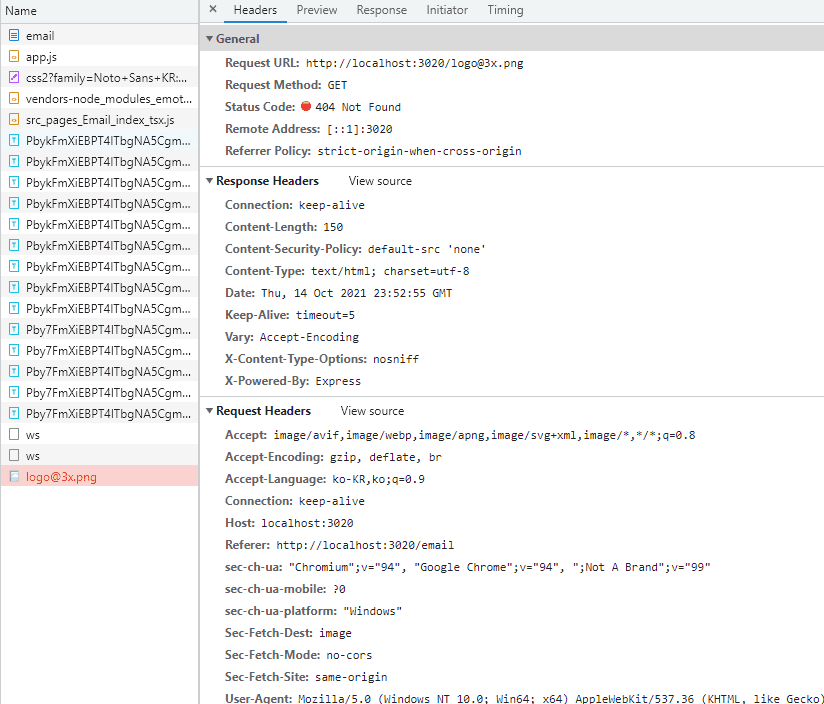824x704 pixels.
Task: Switch to the Headers tab
Action: click(x=255, y=10)
